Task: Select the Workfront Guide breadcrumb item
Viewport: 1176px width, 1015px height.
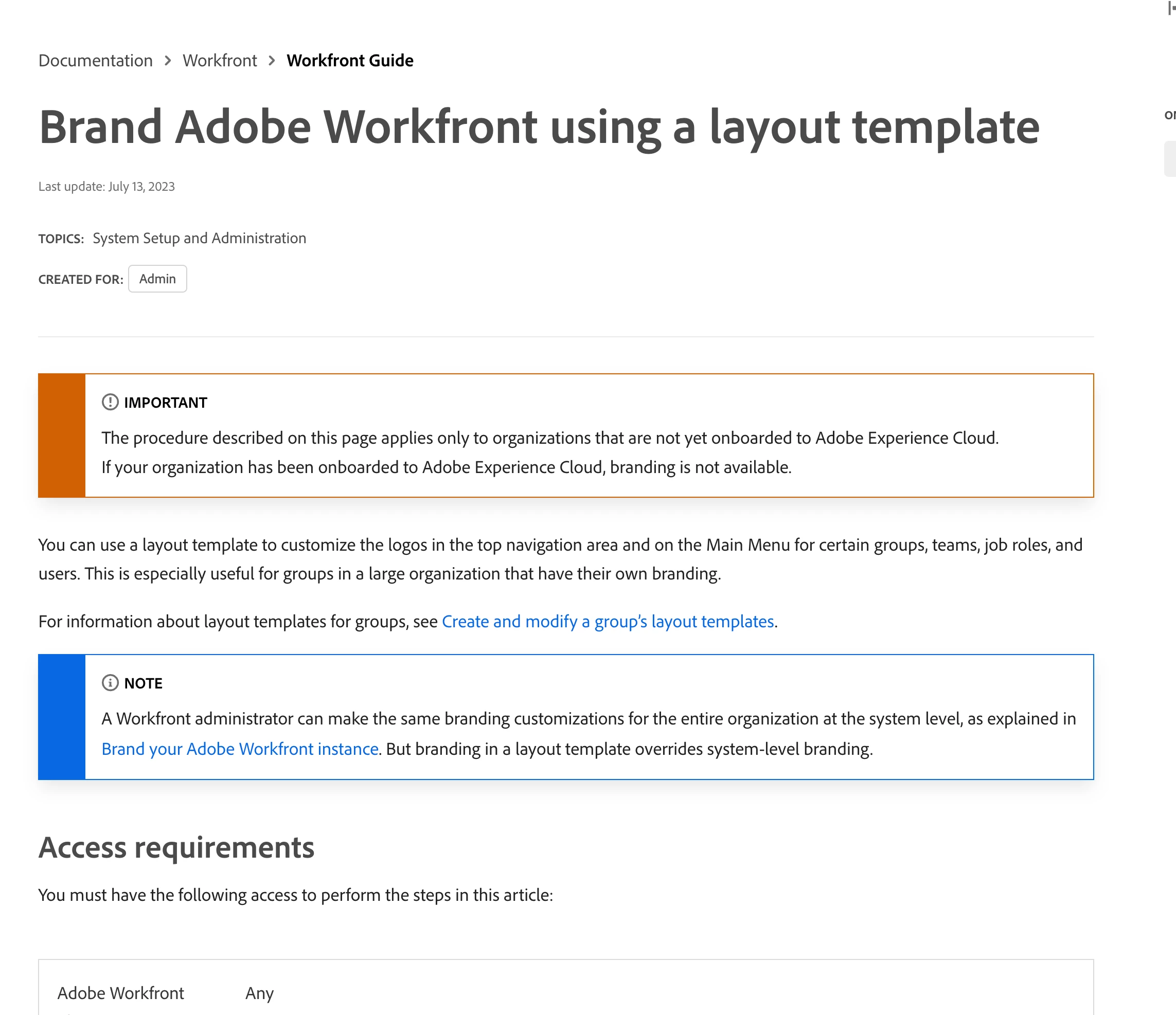Action: (x=350, y=60)
